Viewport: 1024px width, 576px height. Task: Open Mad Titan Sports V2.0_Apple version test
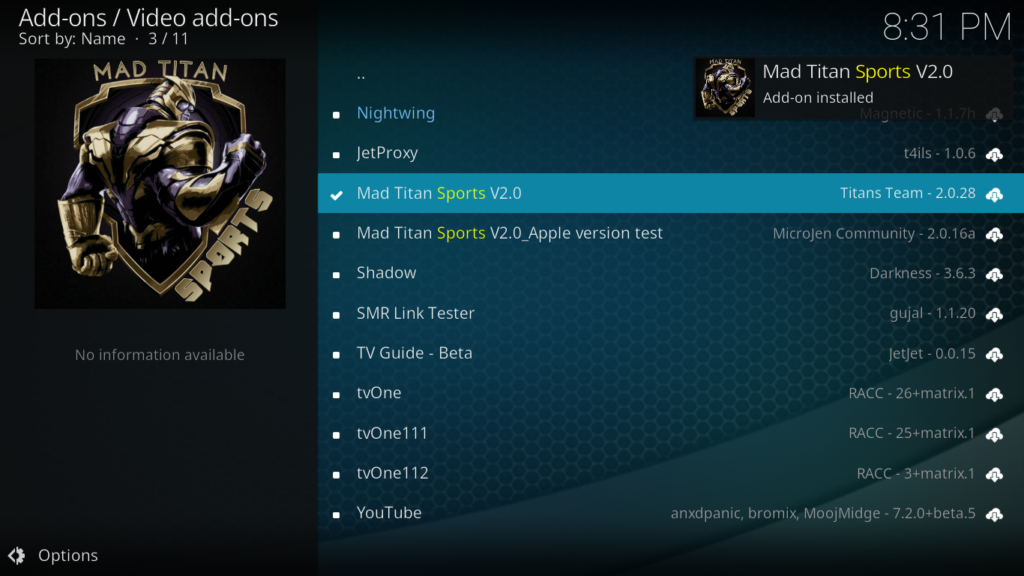click(671, 233)
